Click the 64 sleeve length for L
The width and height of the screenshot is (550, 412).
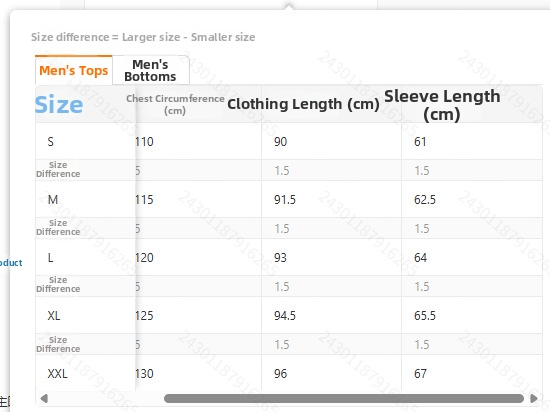pyautogui.click(x=421, y=258)
